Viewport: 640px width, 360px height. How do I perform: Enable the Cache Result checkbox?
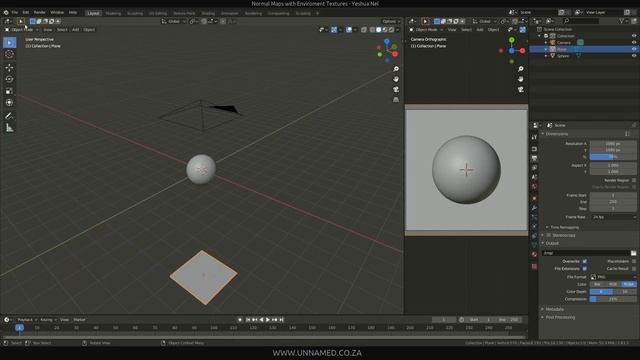(x=633, y=269)
